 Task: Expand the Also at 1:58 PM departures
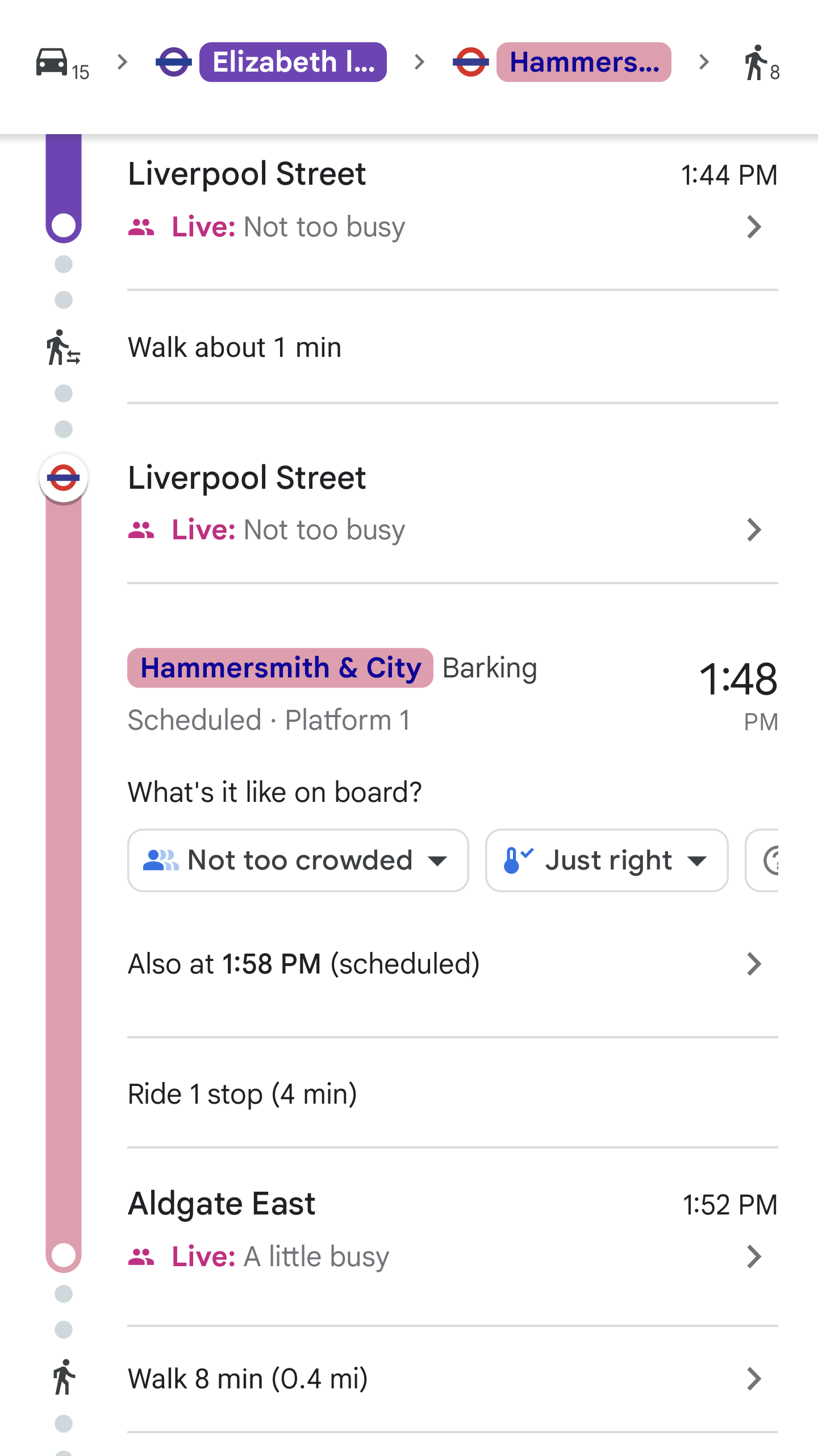click(x=753, y=964)
